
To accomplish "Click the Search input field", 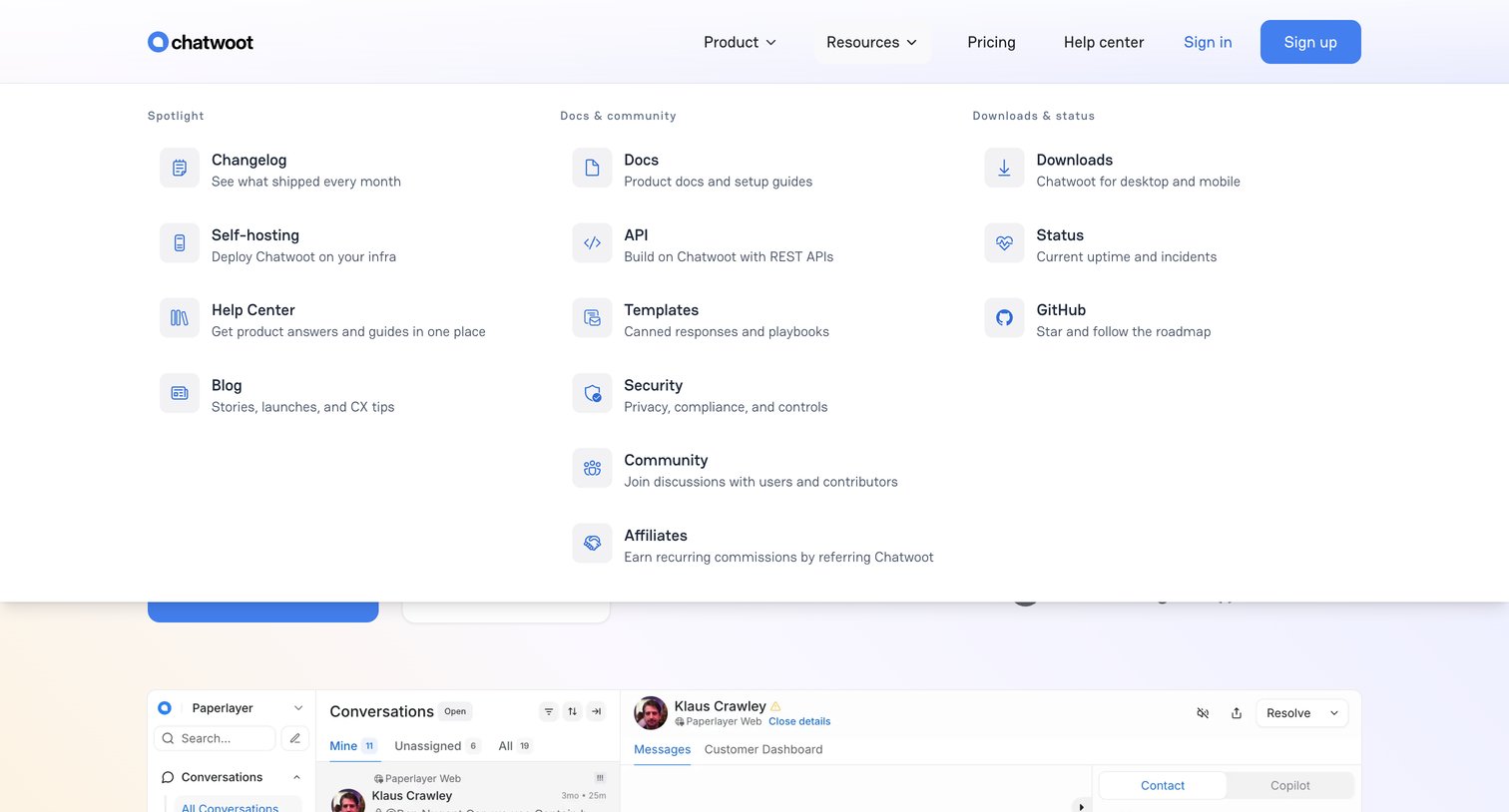I will [x=215, y=738].
